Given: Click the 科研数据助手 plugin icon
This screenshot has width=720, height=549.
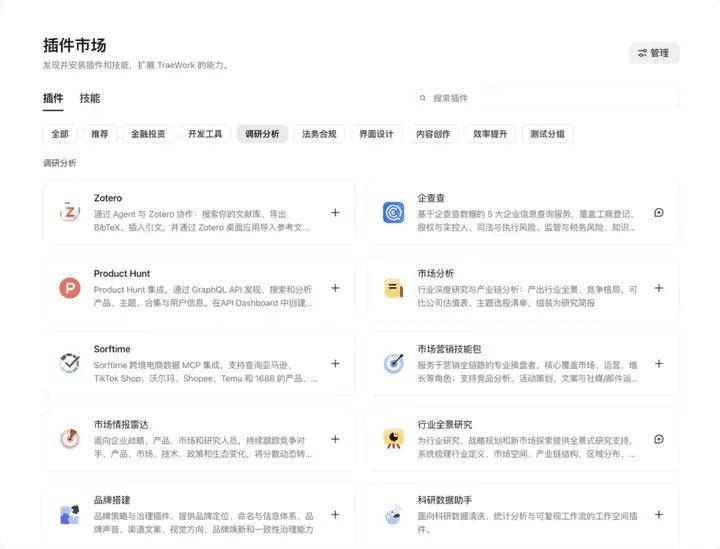Looking at the screenshot, I should coord(394,515).
